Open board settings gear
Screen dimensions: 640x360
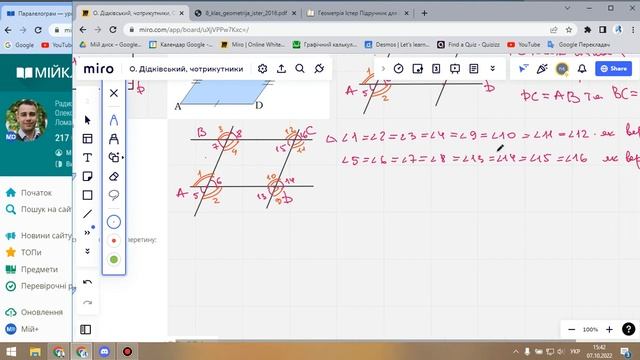click(x=262, y=69)
